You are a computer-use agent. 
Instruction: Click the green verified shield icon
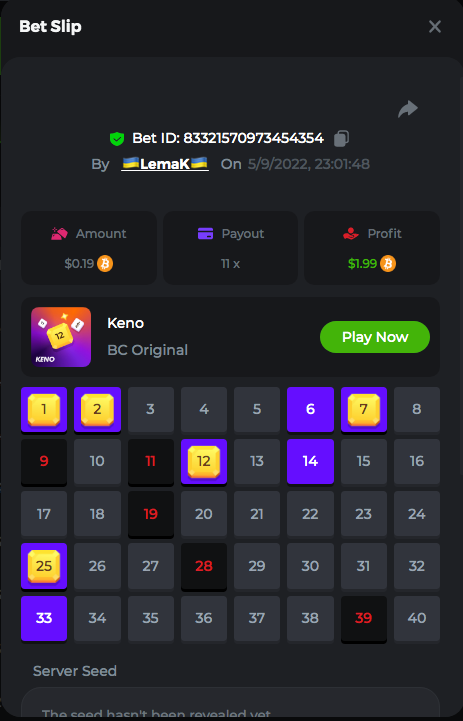coord(117,138)
